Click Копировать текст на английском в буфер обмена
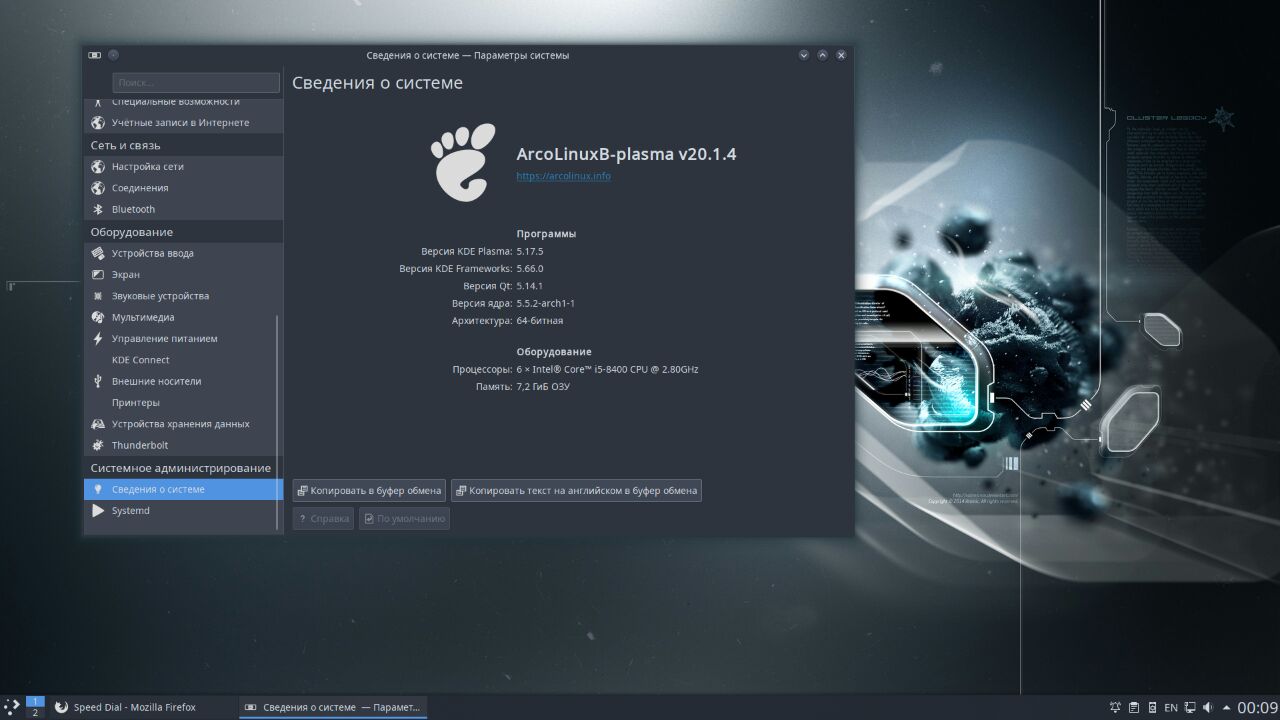The width and height of the screenshot is (1280, 720). coord(576,491)
